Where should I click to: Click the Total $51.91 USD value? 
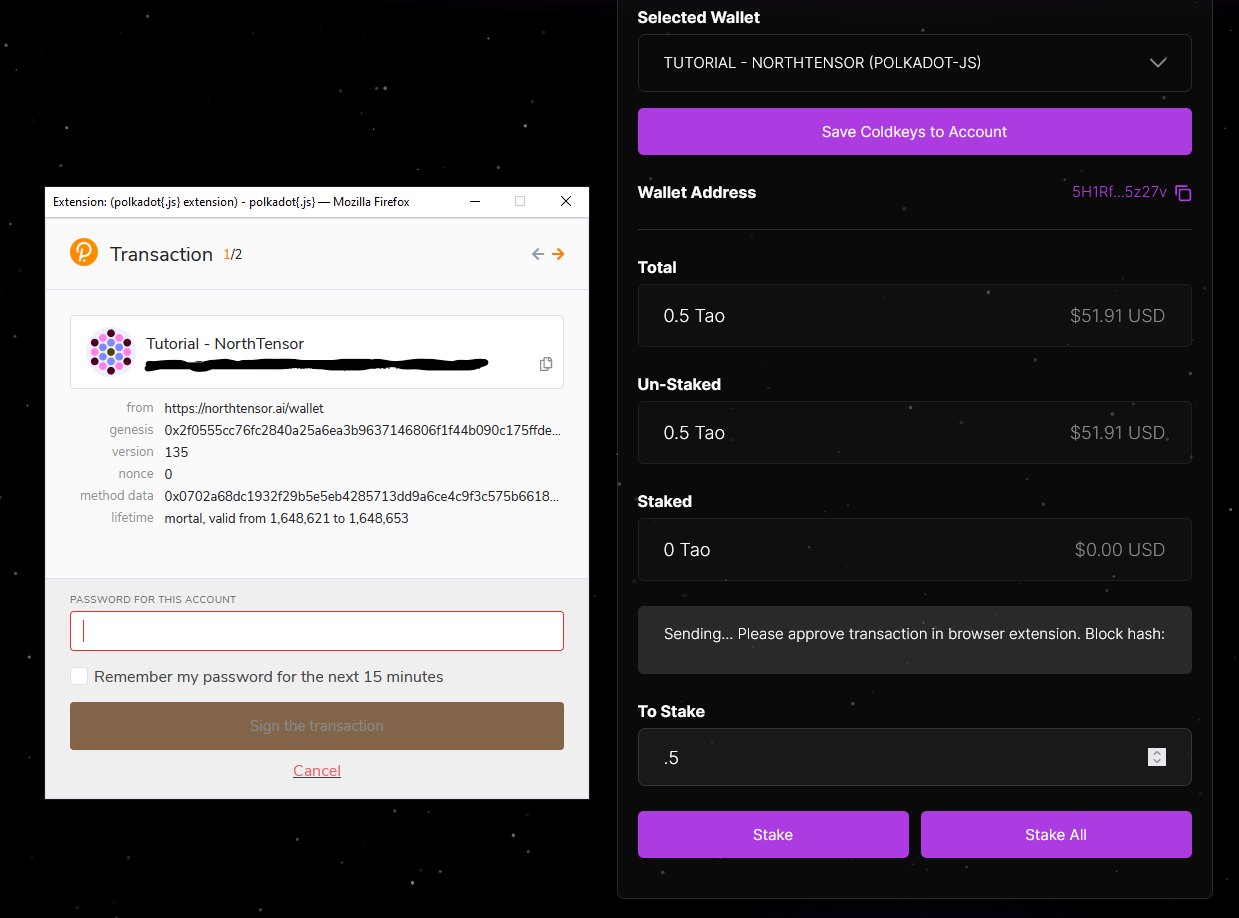point(1117,316)
